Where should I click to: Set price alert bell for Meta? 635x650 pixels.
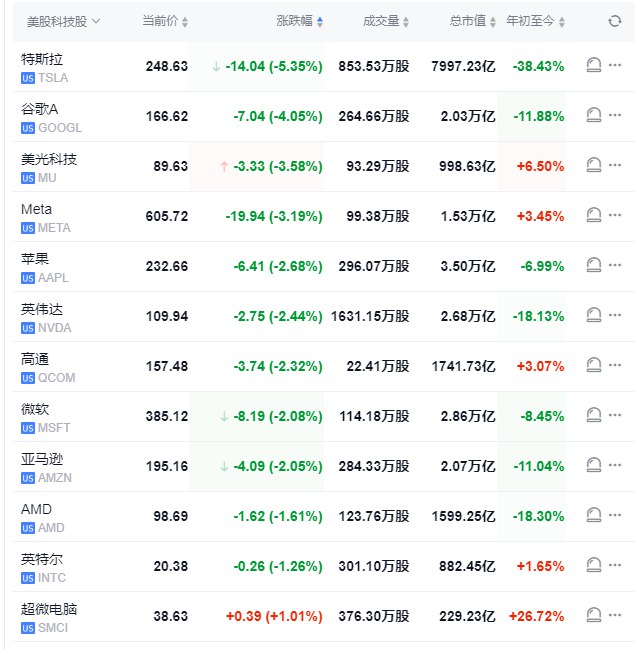click(x=594, y=215)
